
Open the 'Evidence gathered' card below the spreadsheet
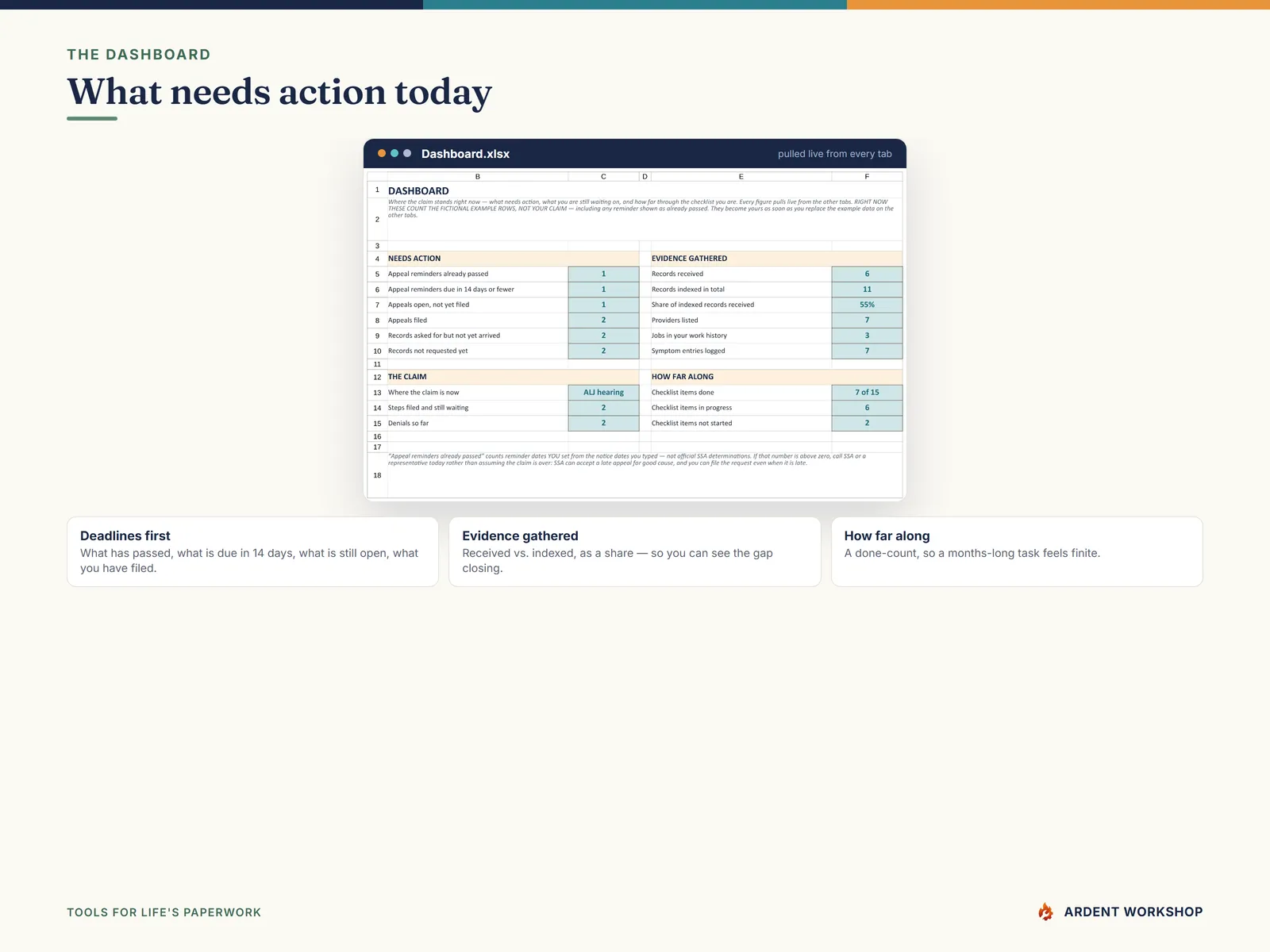635,552
